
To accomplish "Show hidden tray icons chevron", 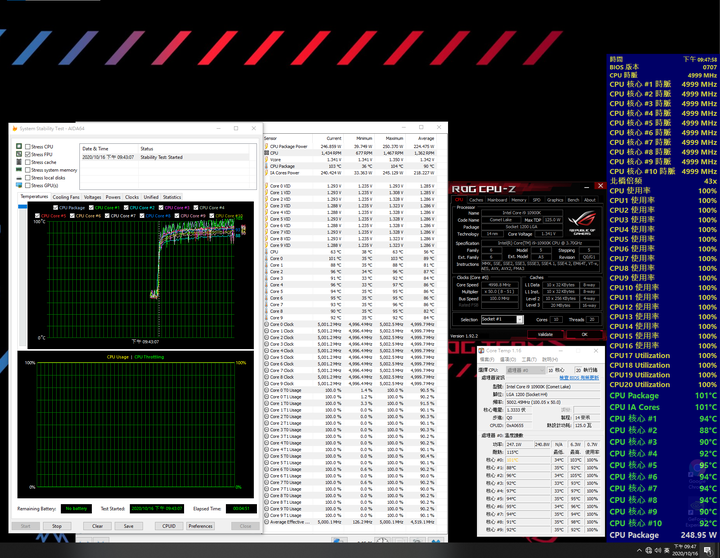I will (x=639, y=550).
